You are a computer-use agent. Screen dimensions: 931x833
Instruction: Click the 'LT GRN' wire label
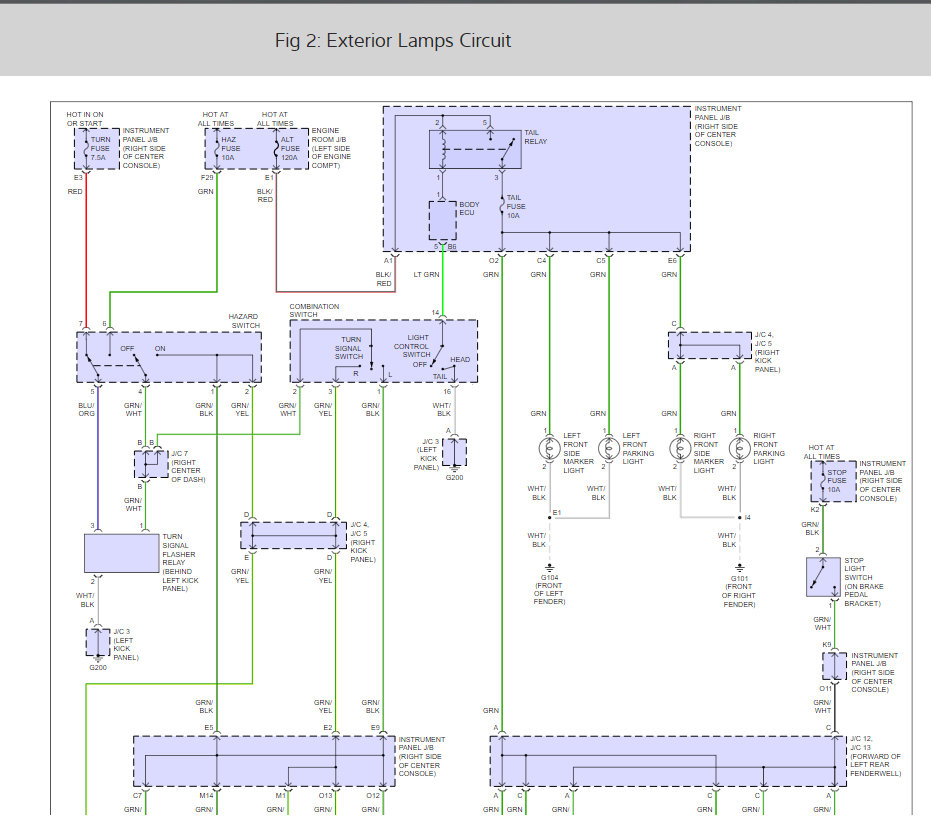click(x=426, y=274)
